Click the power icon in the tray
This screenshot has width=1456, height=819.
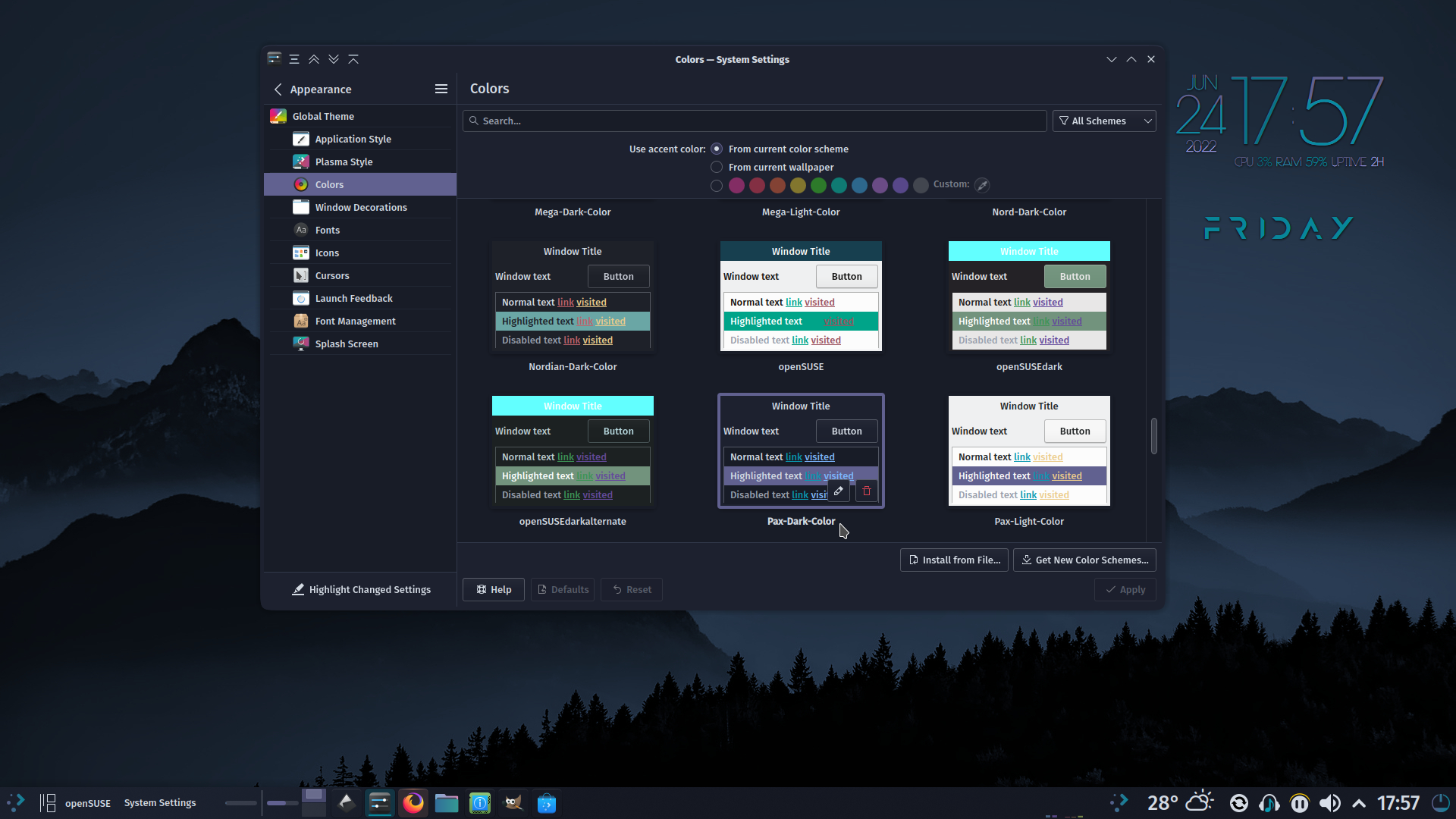[x=1441, y=803]
